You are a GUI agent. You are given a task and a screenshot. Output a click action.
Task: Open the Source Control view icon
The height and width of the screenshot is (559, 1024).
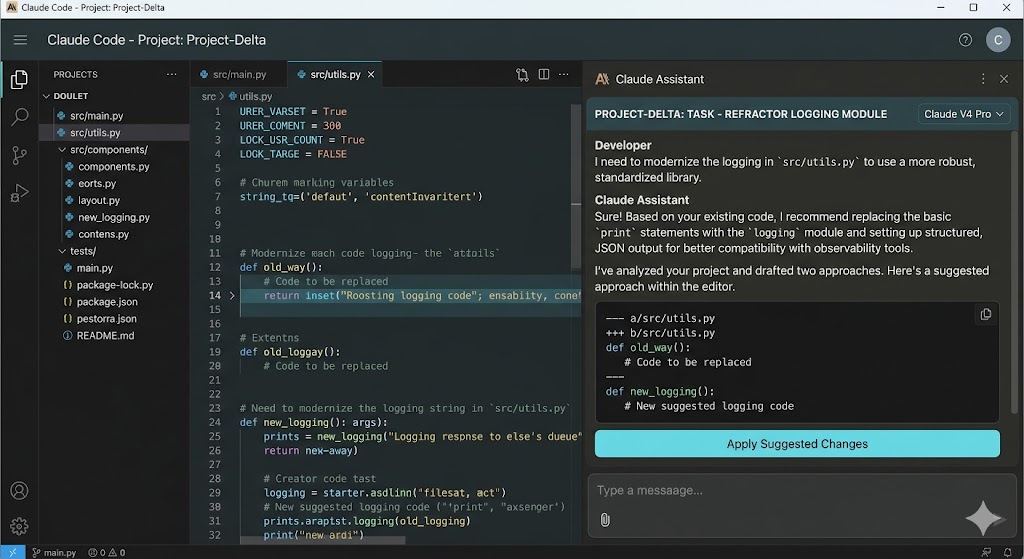[x=19, y=155]
